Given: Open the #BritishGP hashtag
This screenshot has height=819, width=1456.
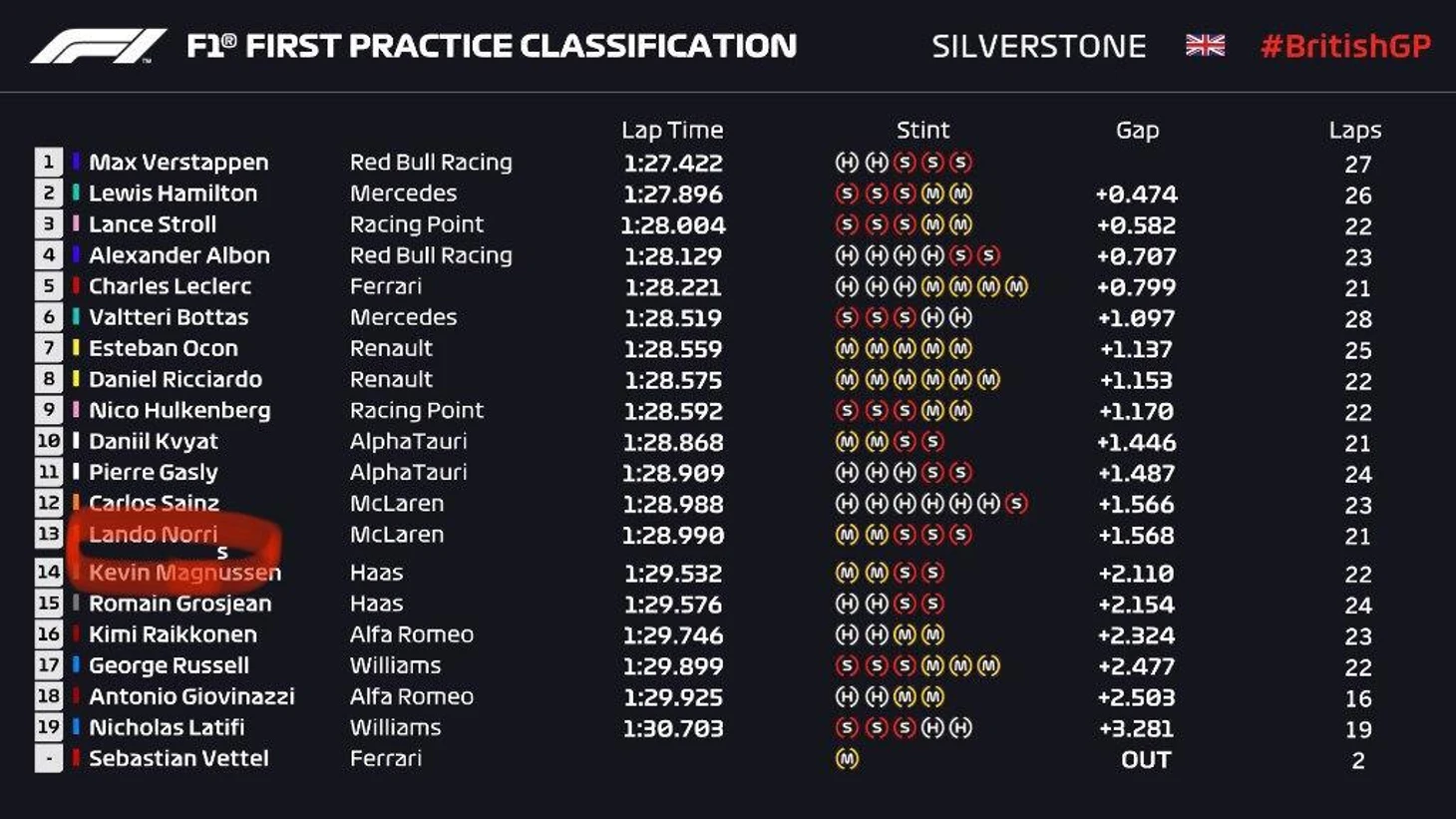Looking at the screenshot, I should (1345, 46).
